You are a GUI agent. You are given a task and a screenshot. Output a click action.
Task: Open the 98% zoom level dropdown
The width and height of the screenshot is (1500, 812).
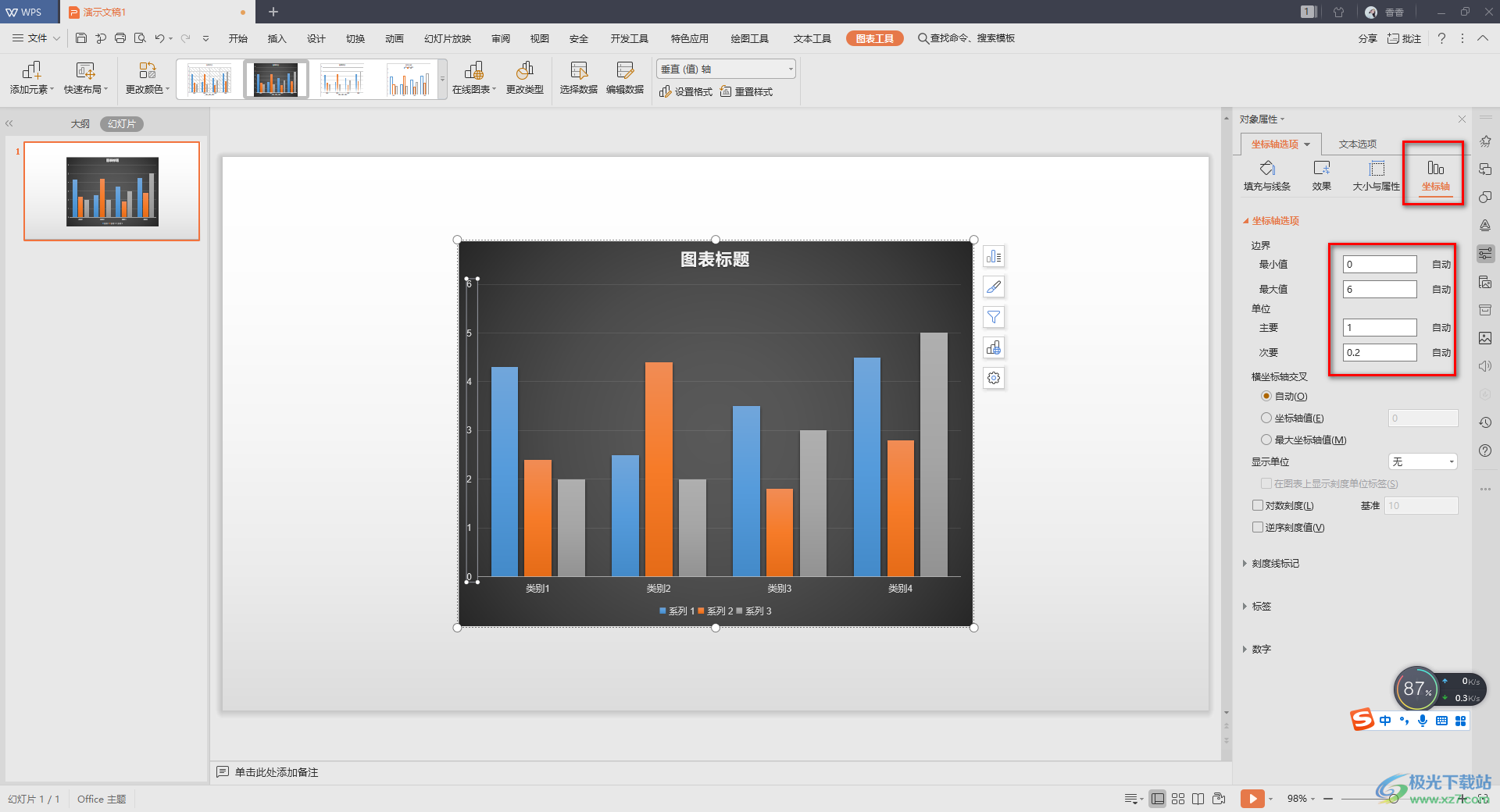coord(1301,799)
